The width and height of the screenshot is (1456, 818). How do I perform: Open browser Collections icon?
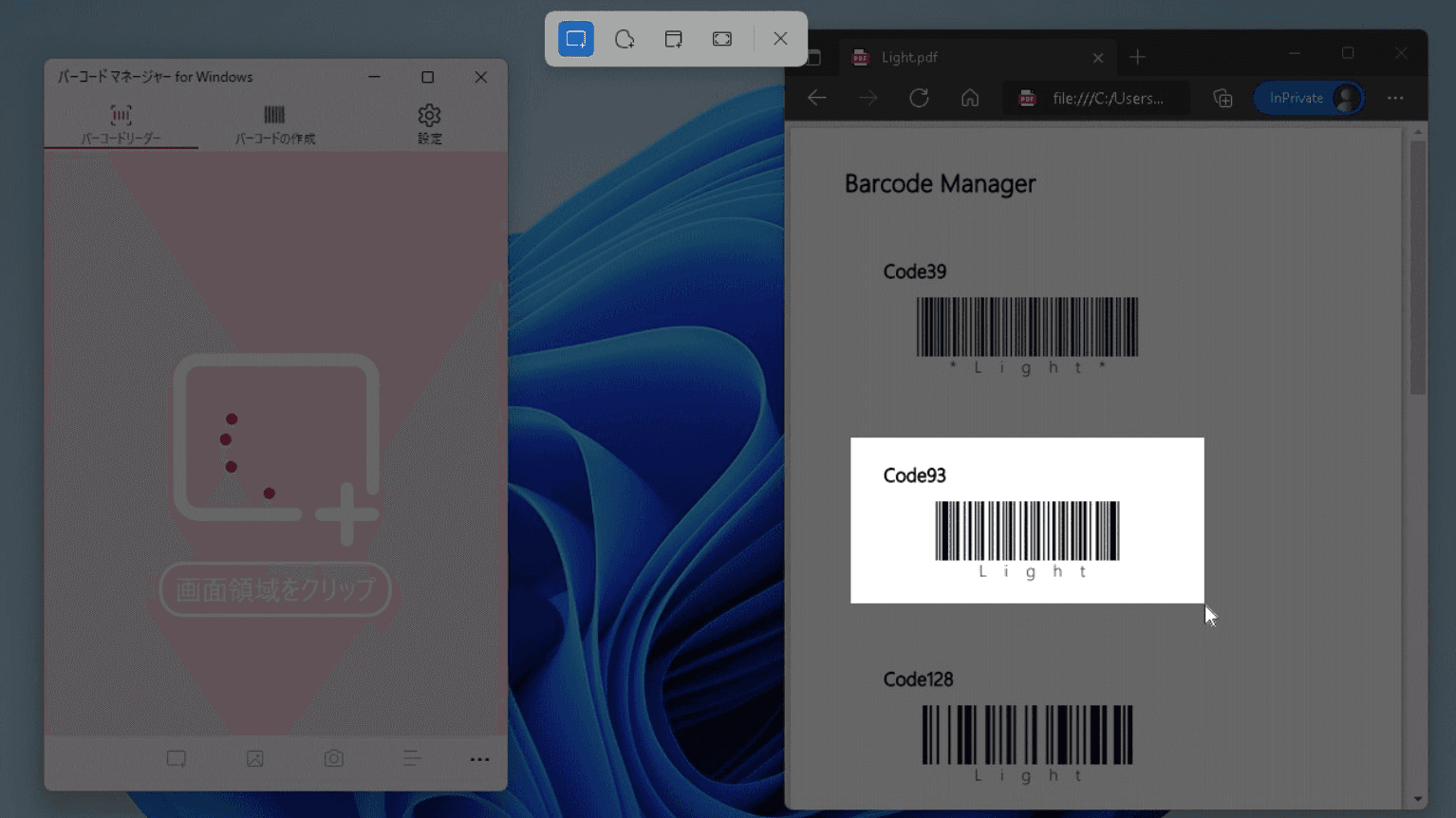point(1223,98)
